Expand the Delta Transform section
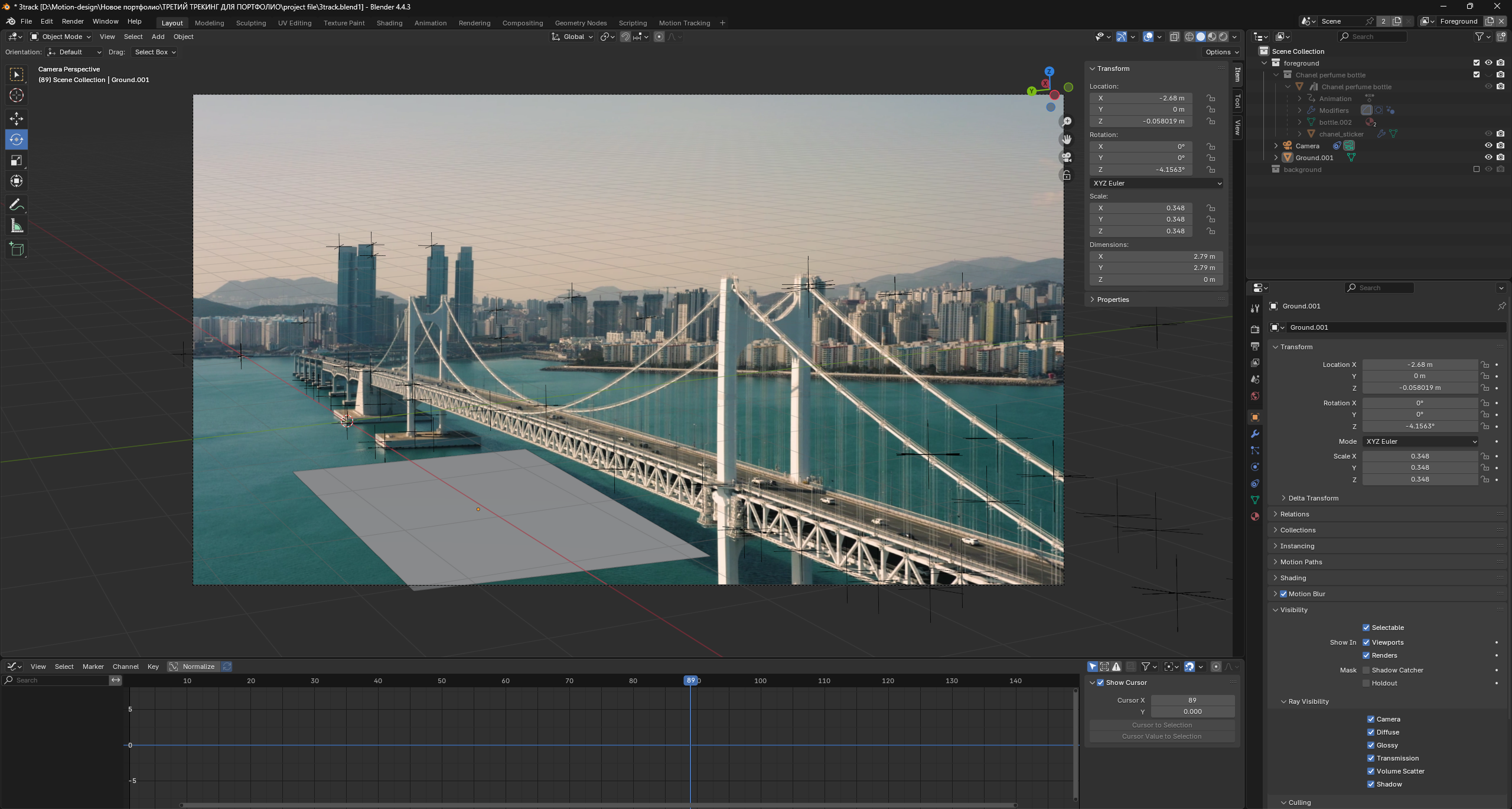1512x809 pixels. coord(1313,498)
